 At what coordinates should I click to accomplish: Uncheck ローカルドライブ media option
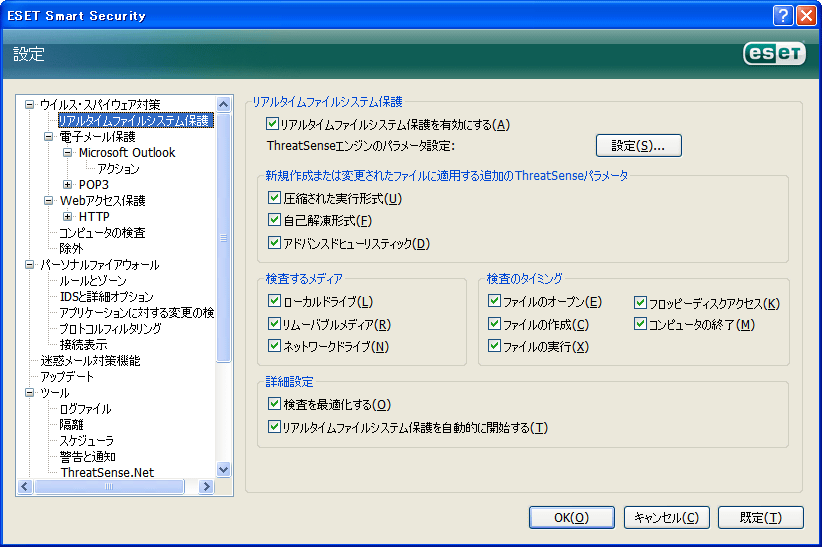pos(274,301)
